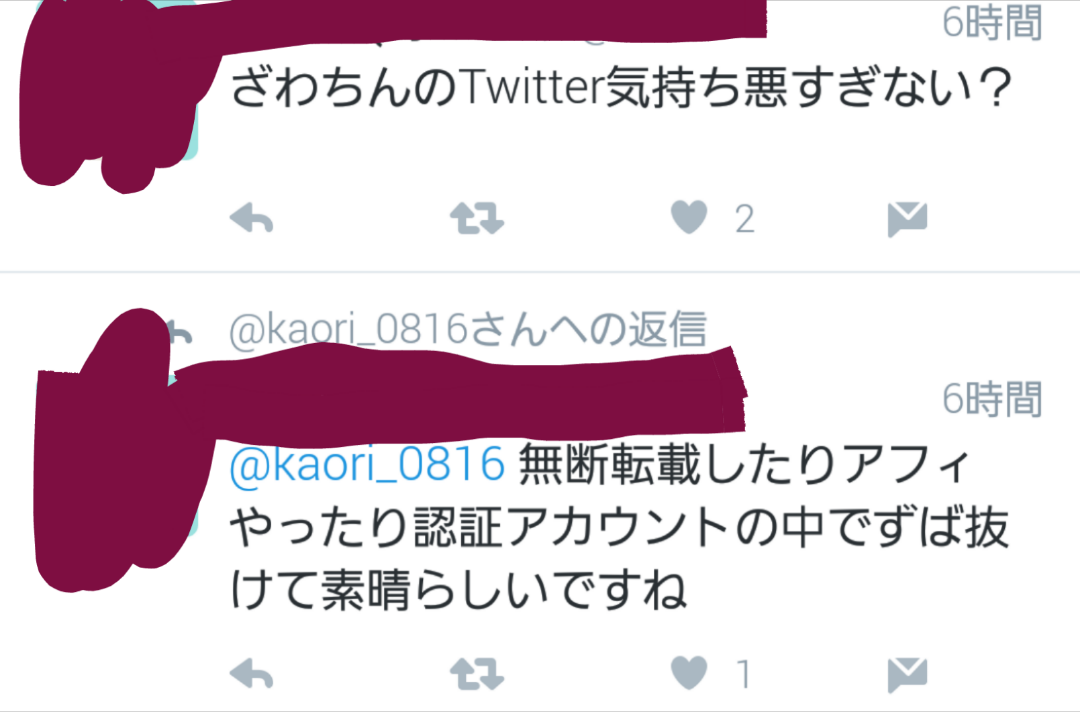Like the tweet showing 1 like
Image resolution: width=1080 pixels, height=712 pixels.
[689, 672]
